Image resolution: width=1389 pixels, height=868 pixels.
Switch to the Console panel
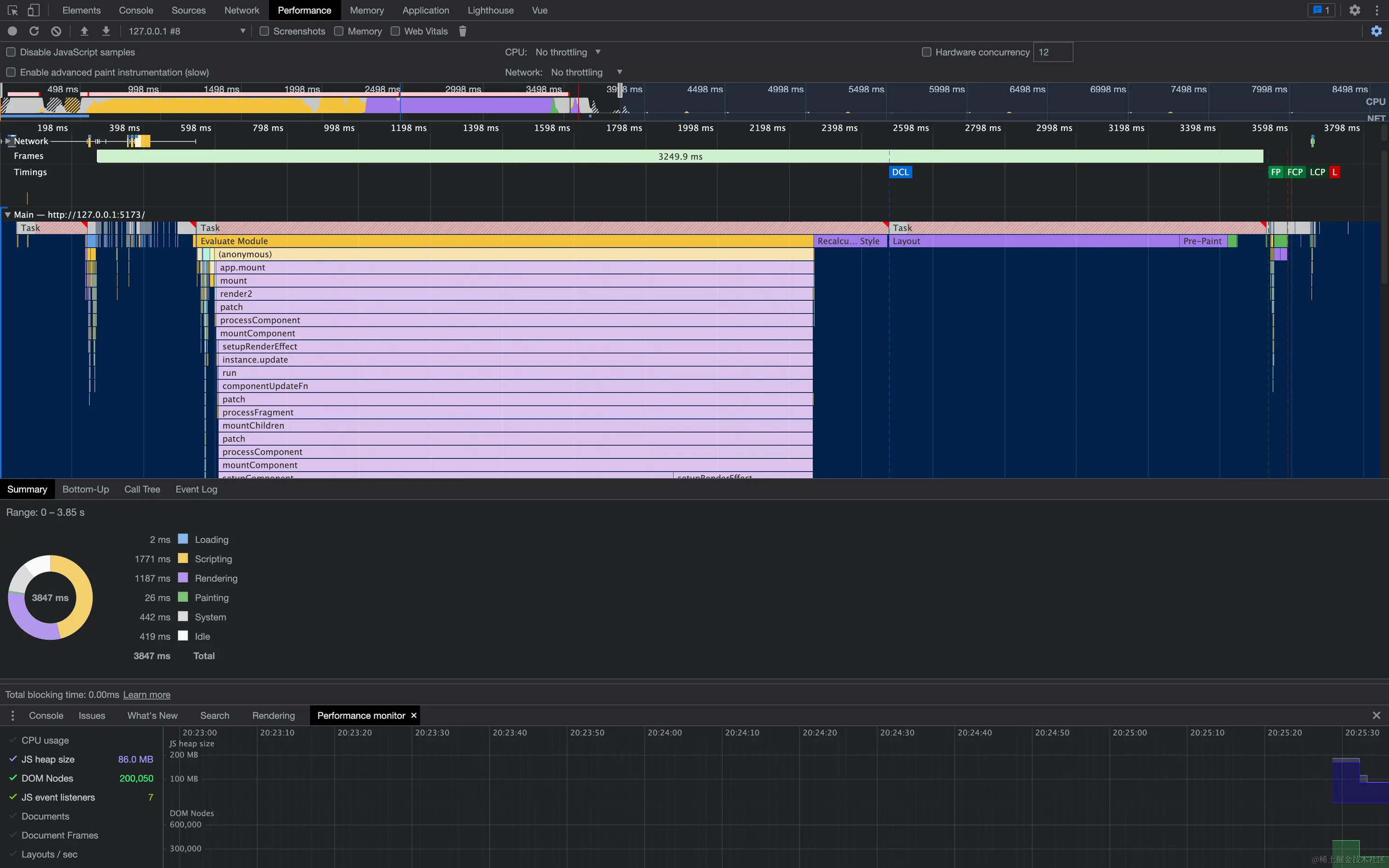click(x=136, y=10)
